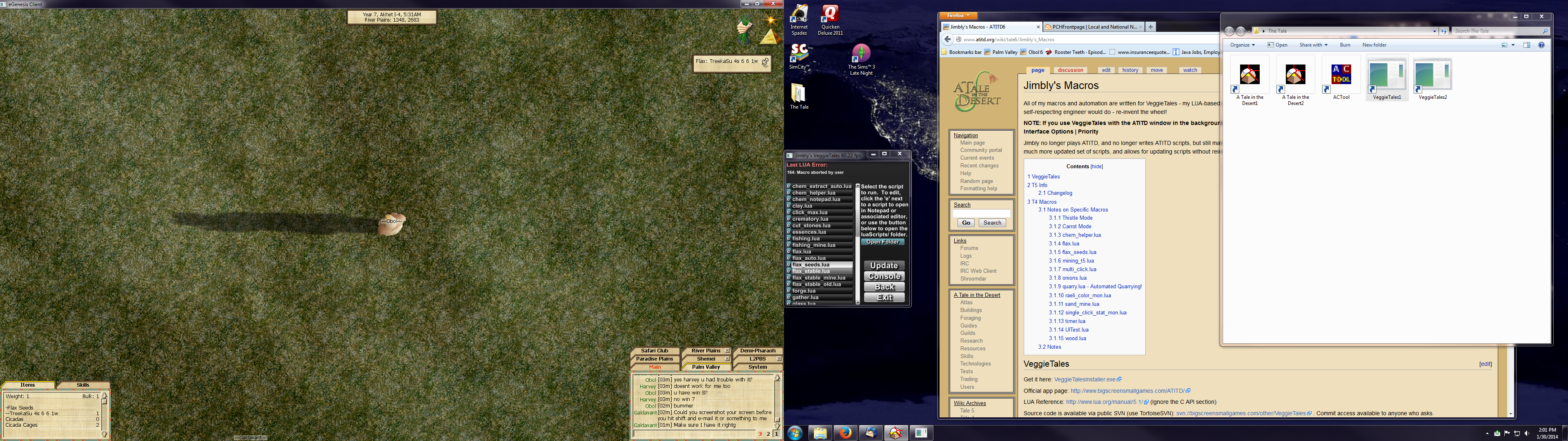Screen dimensions: 1568x441
Task: Click the Console button in VeggieTales
Action: tap(884, 276)
